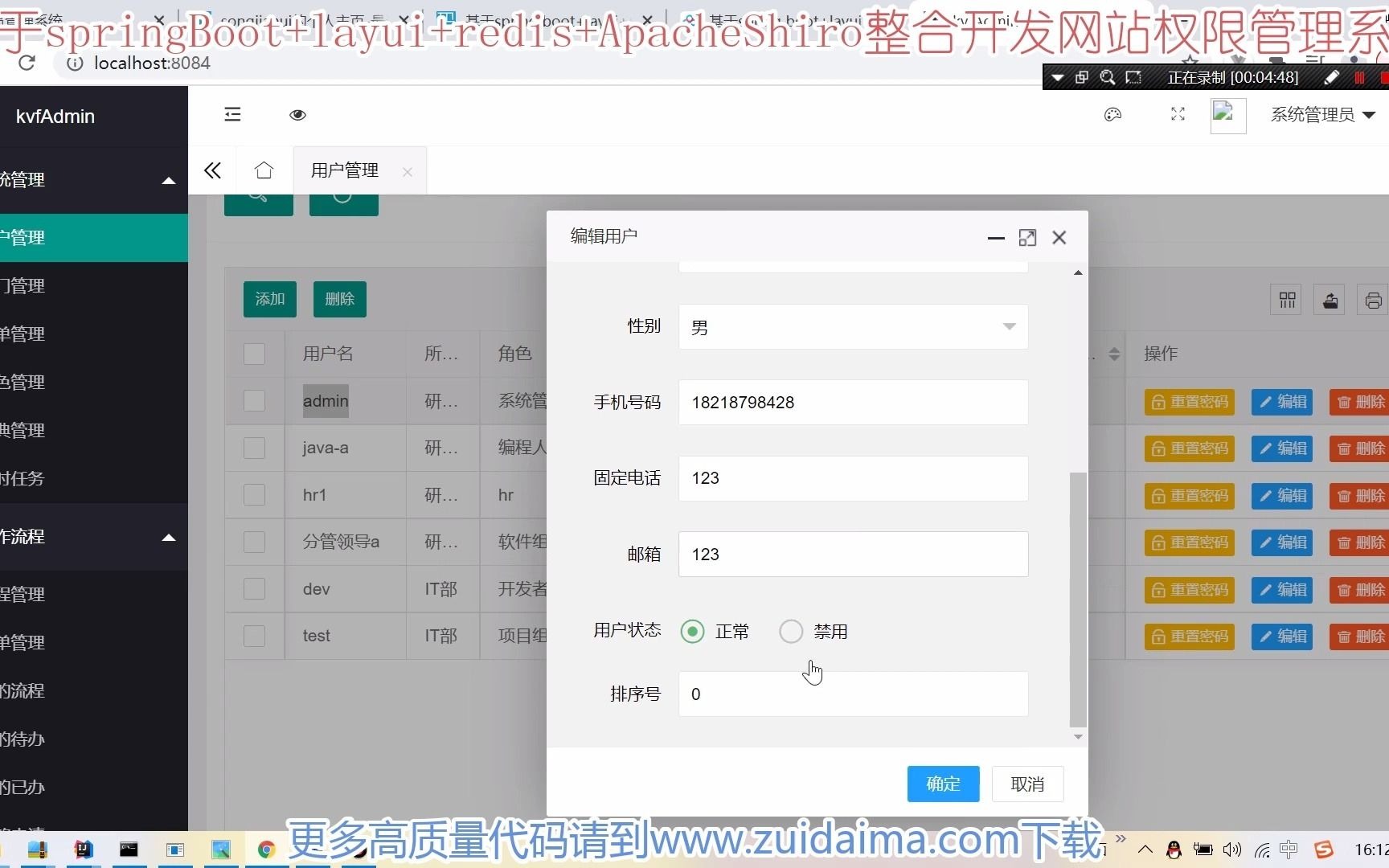The width and height of the screenshot is (1389, 868).
Task: Check the dev row checkbox
Action: click(x=254, y=589)
